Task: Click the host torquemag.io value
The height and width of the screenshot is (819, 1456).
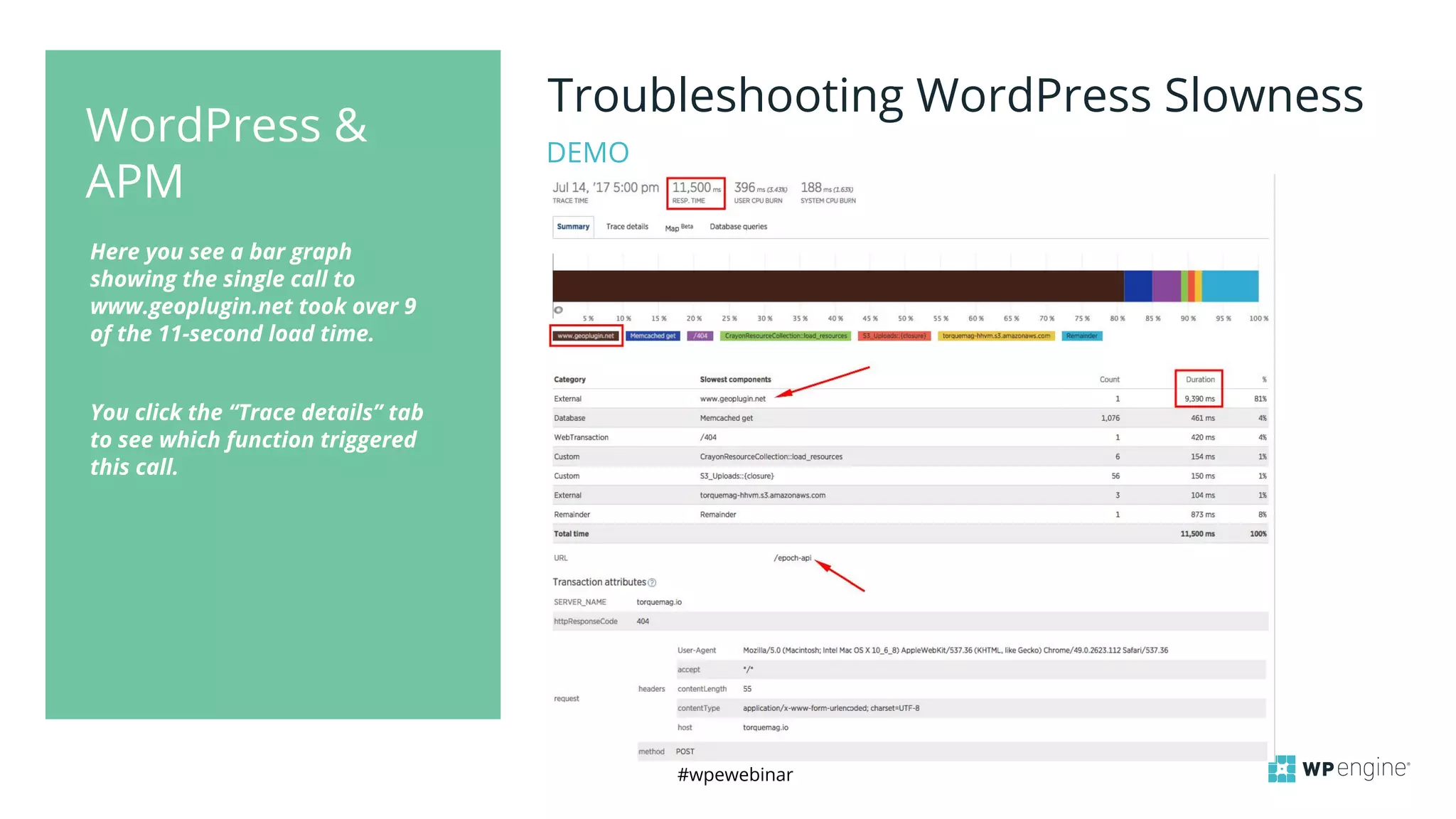Action: tap(766, 727)
